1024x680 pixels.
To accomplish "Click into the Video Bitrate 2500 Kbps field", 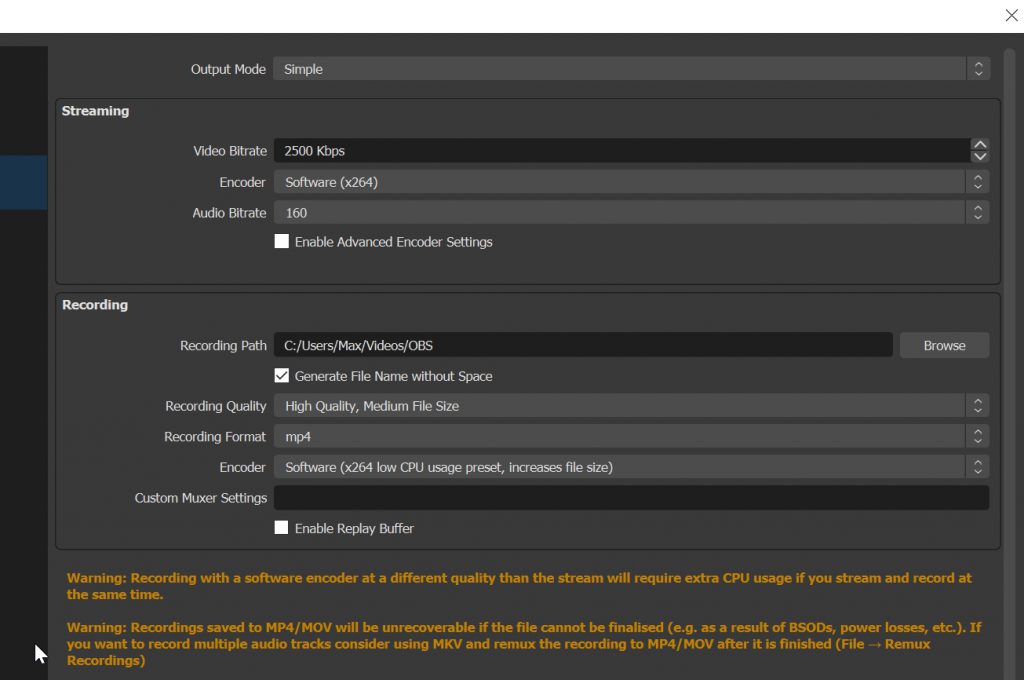I will [x=620, y=151].
